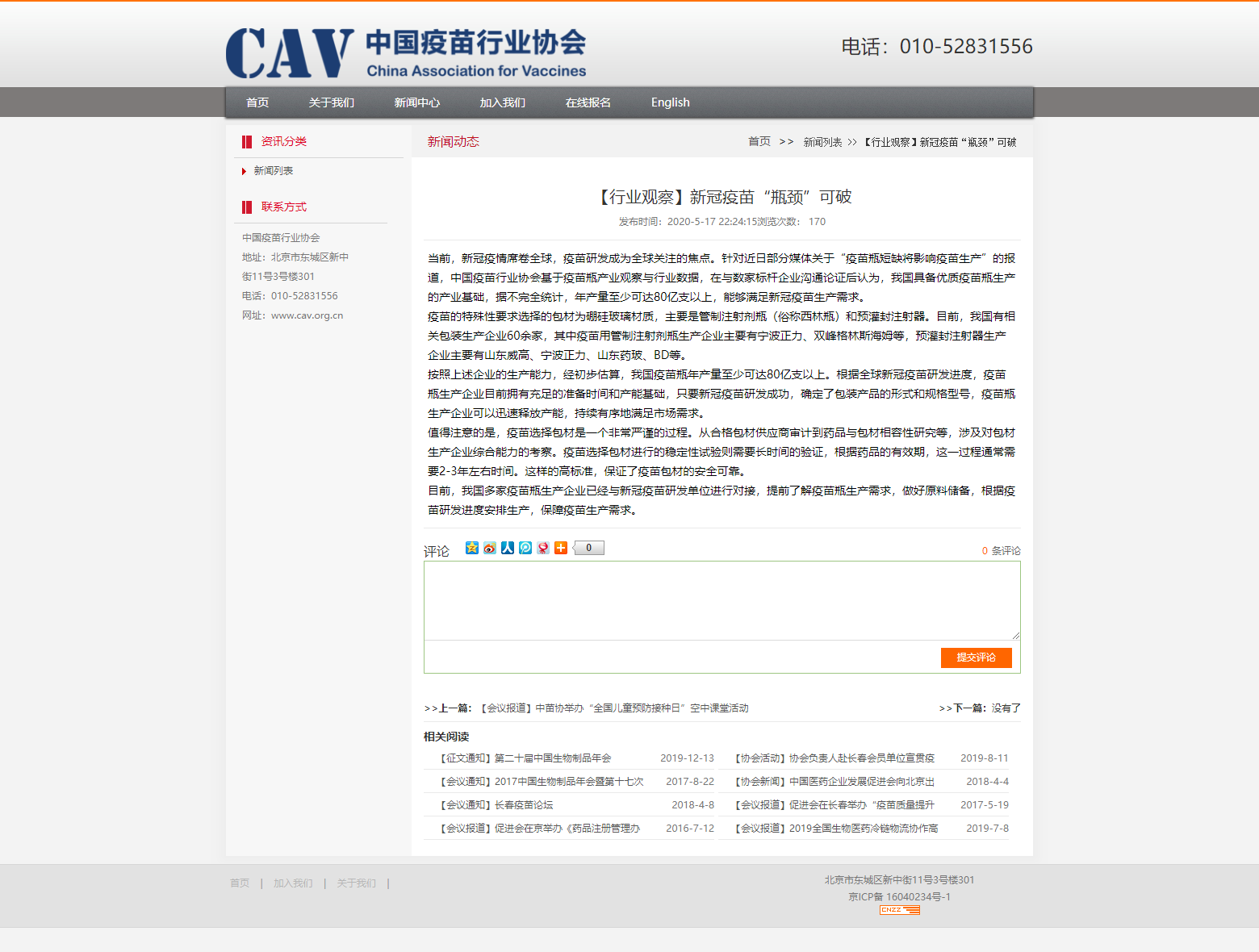
Task: Click inside the comment text box
Action: pyautogui.click(x=722, y=600)
